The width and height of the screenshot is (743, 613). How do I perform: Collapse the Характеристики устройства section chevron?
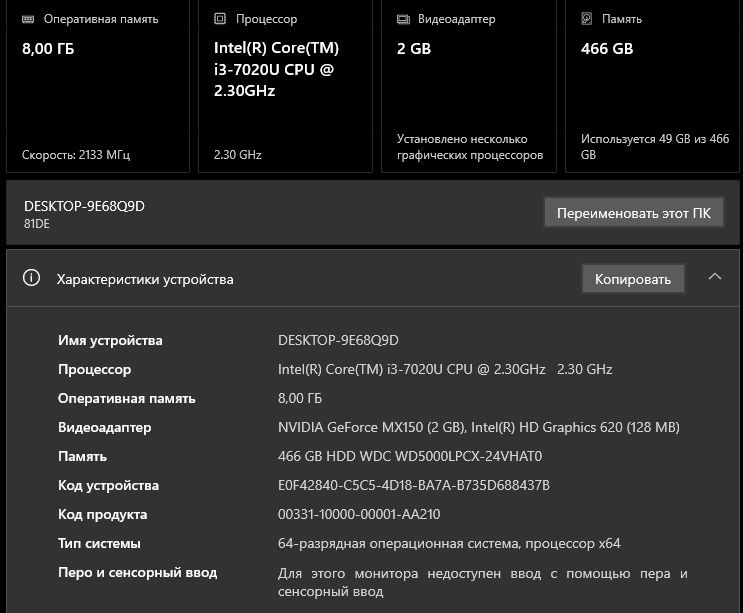tap(715, 276)
